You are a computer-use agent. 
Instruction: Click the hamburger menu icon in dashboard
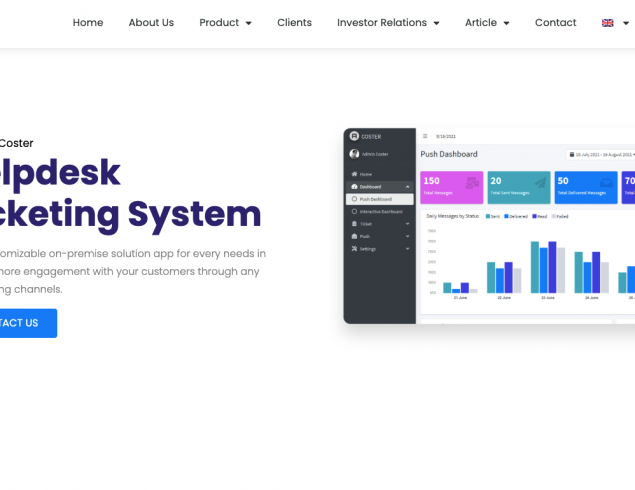tap(425, 136)
